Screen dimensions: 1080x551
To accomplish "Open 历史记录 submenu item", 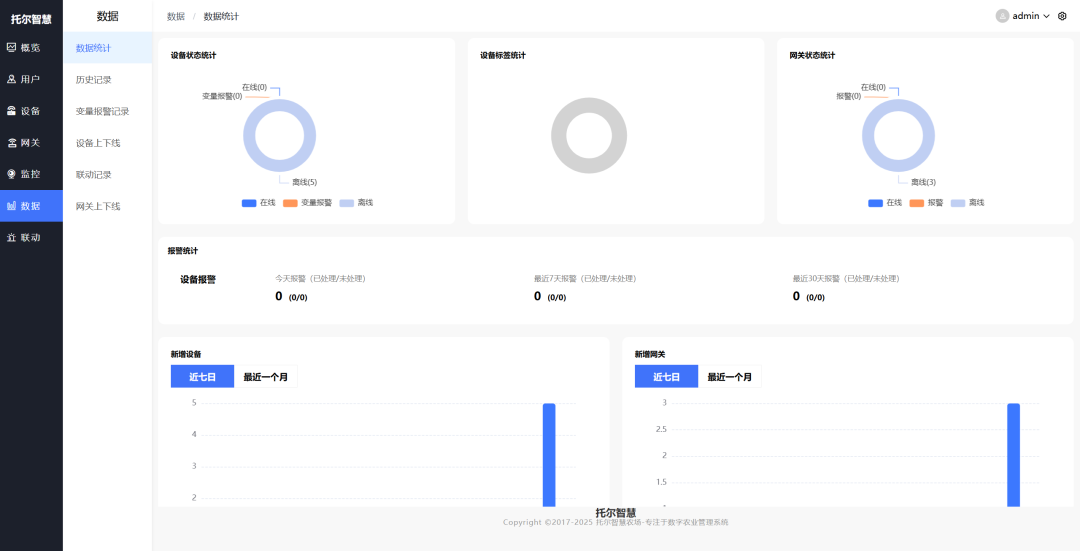I will 107,80.
